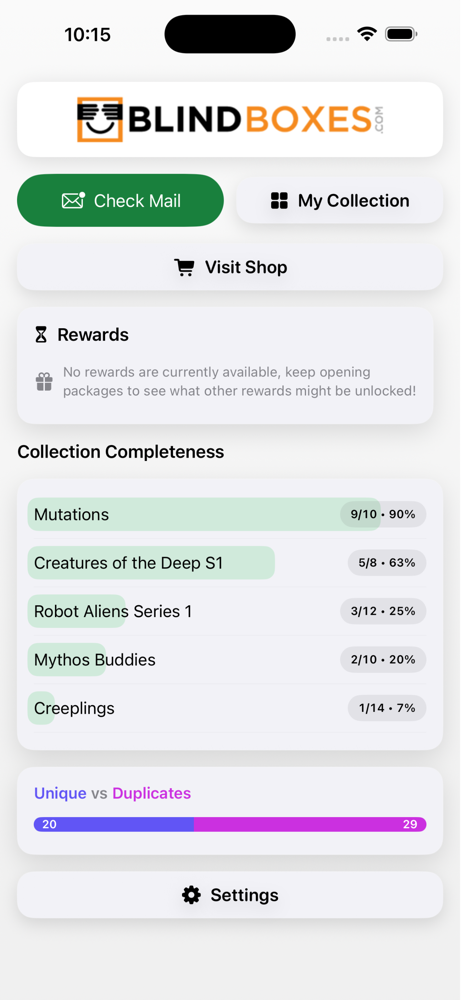Select Creatures of the Deep S1 row
Image resolution: width=462 pixels, height=1000 pixels.
coord(227,562)
